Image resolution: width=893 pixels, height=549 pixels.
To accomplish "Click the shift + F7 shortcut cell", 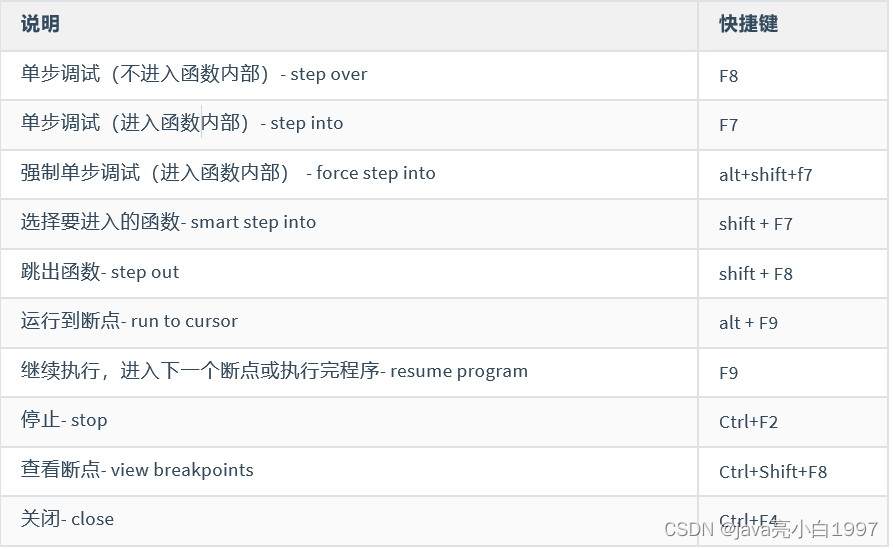I will coord(755,224).
